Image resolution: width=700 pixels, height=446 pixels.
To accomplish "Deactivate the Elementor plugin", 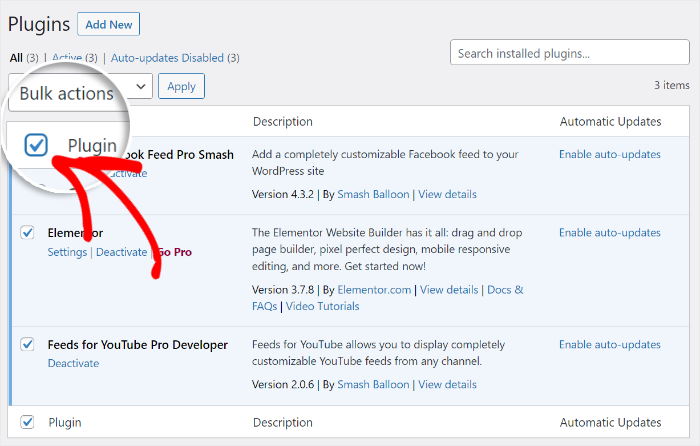I will click(x=121, y=252).
